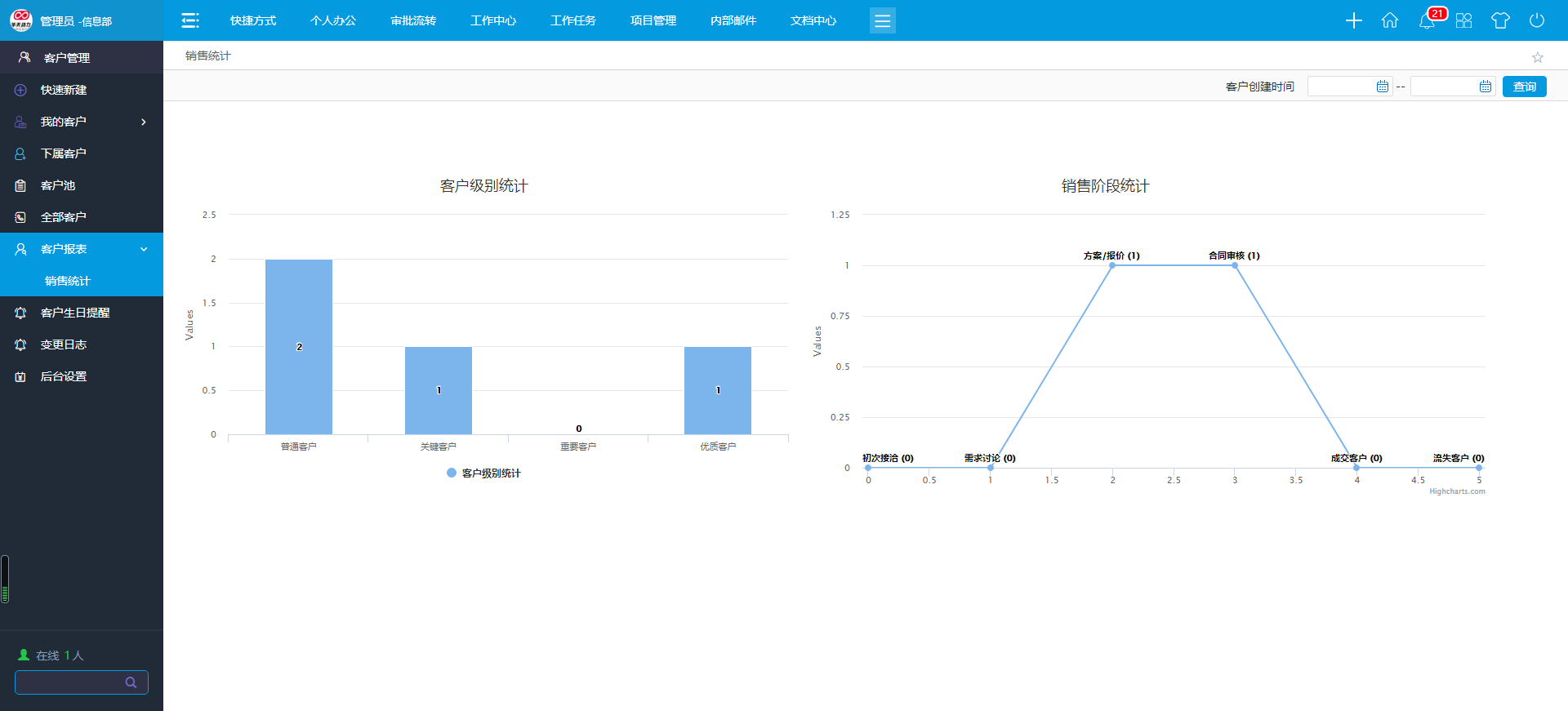Click the power logout icon
The width and height of the screenshot is (1568, 711).
[x=1537, y=20]
